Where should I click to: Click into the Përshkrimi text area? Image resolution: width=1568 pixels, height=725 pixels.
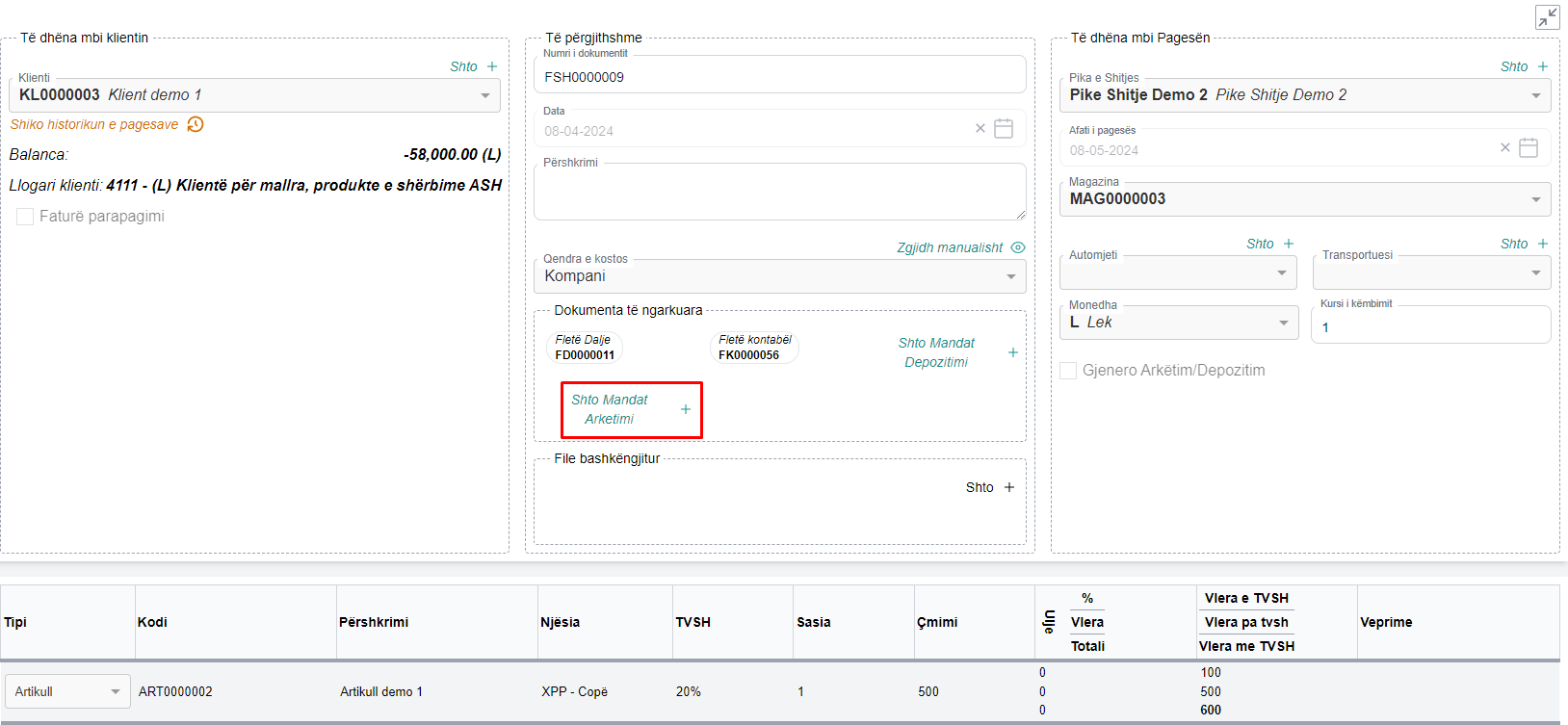[778, 193]
